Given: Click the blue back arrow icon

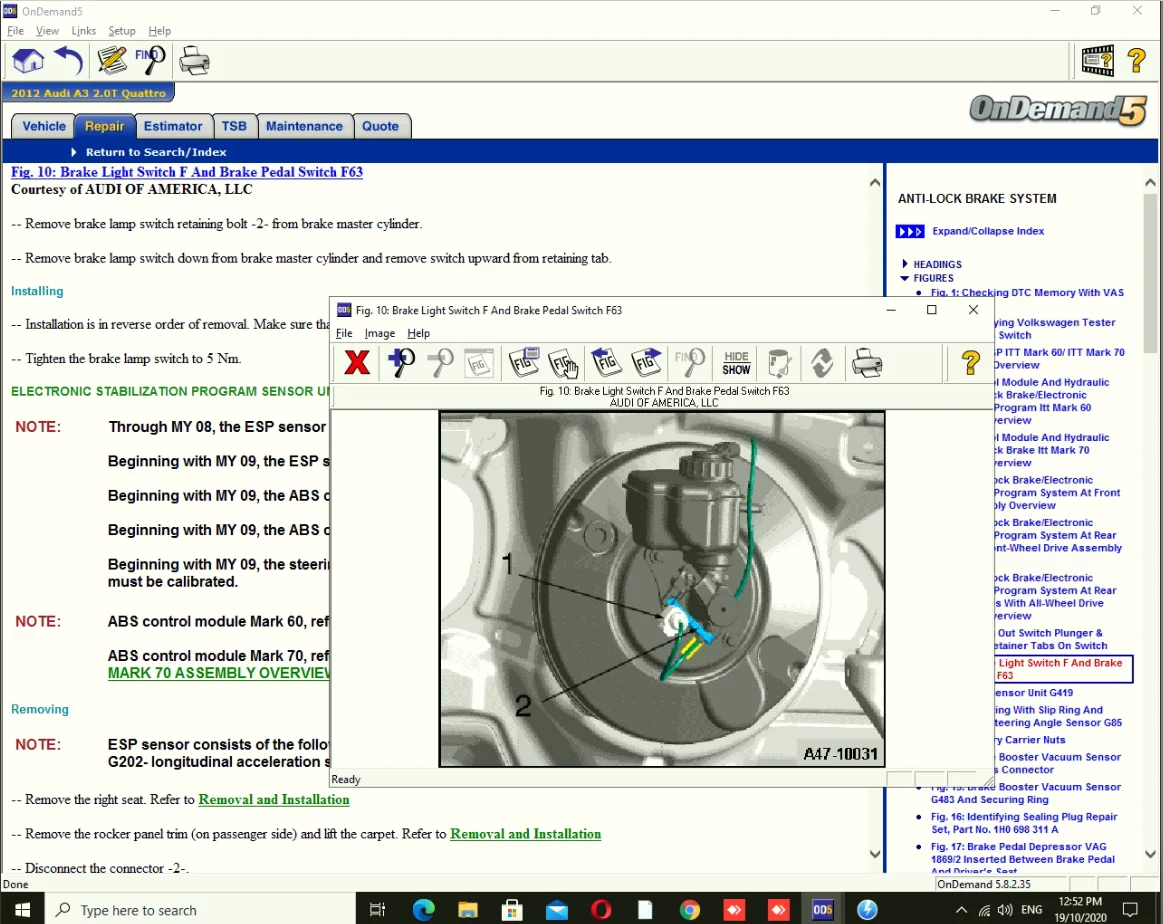Looking at the screenshot, I should [x=68, y=61].
